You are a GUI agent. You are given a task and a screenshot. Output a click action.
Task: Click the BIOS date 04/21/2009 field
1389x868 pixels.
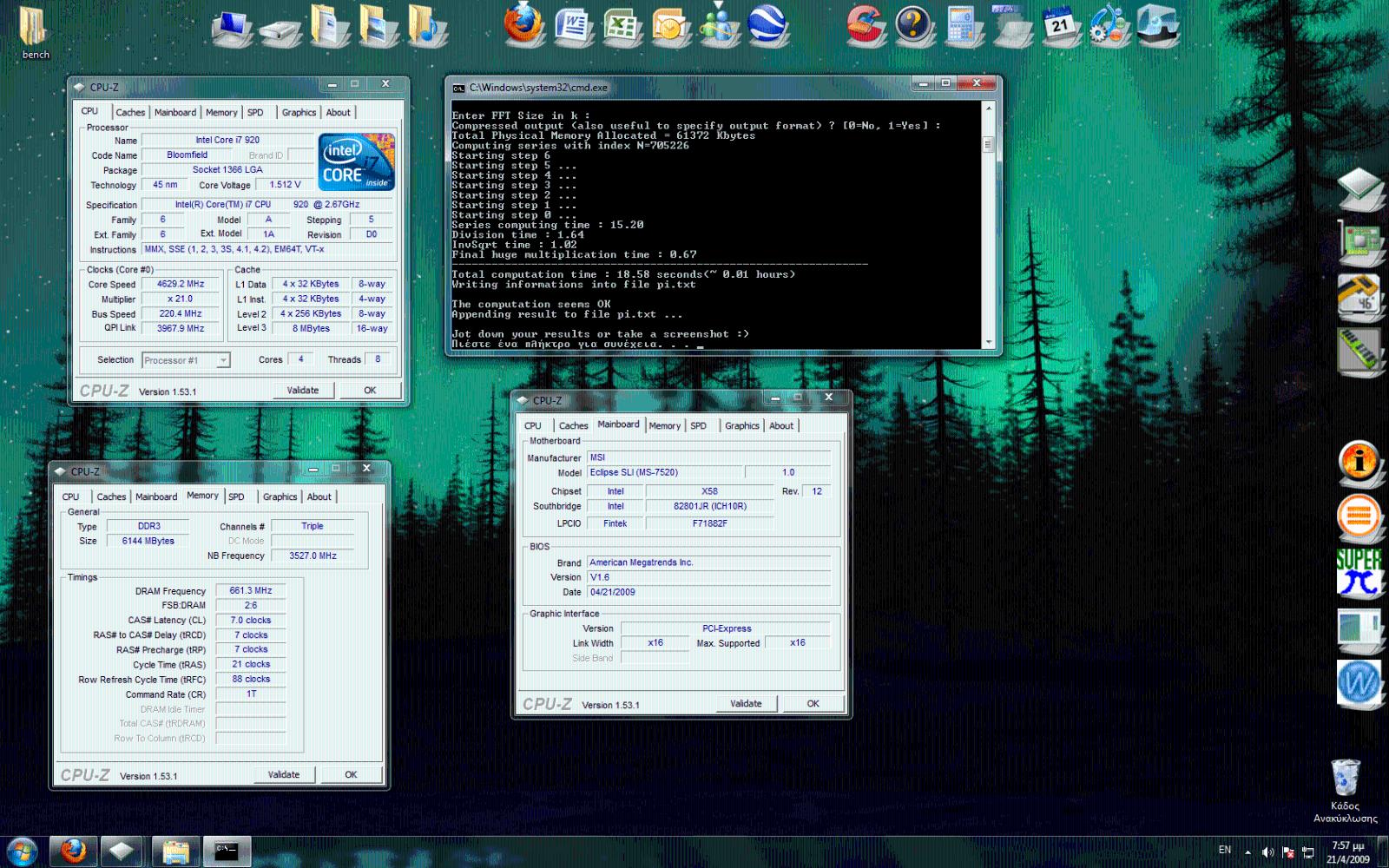click(x=708, y=593)
